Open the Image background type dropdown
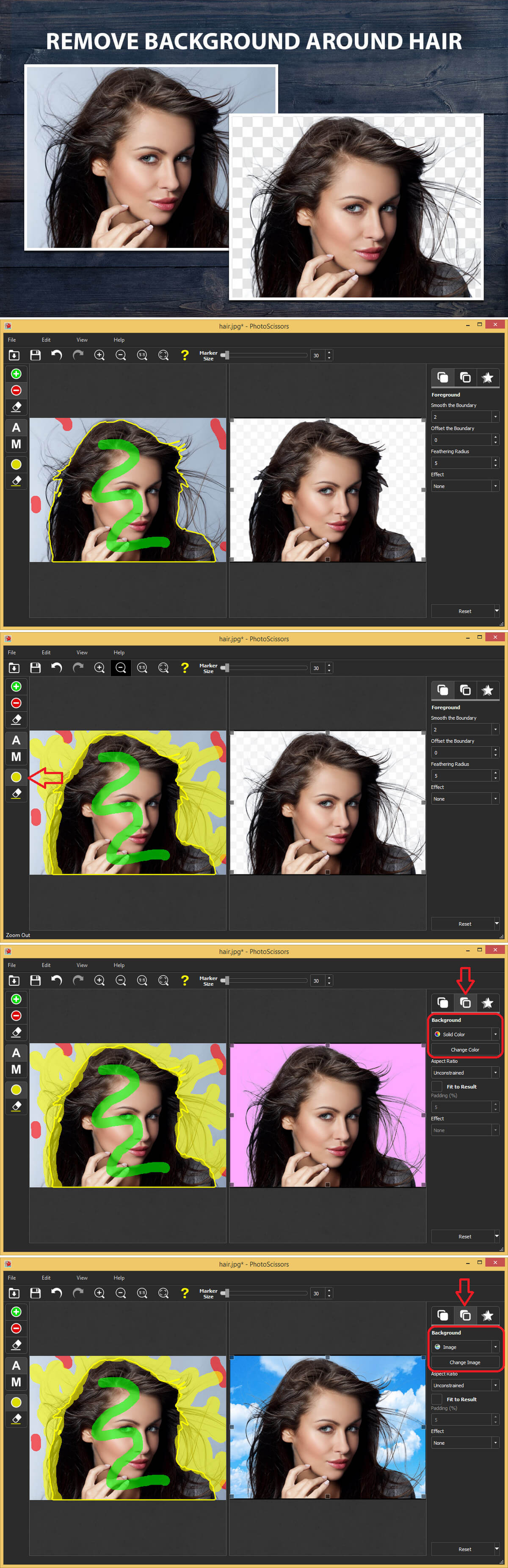 465,1347
